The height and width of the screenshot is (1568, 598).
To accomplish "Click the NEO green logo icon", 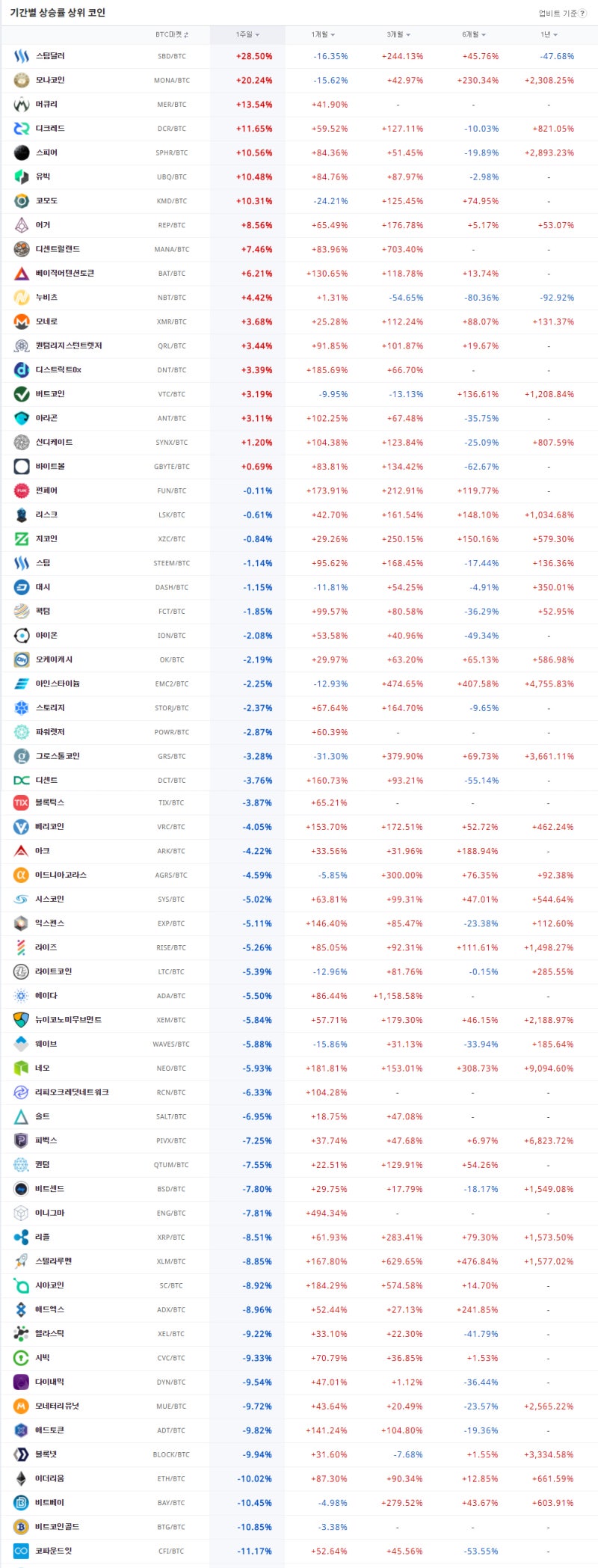I will tap(22, 1068).
